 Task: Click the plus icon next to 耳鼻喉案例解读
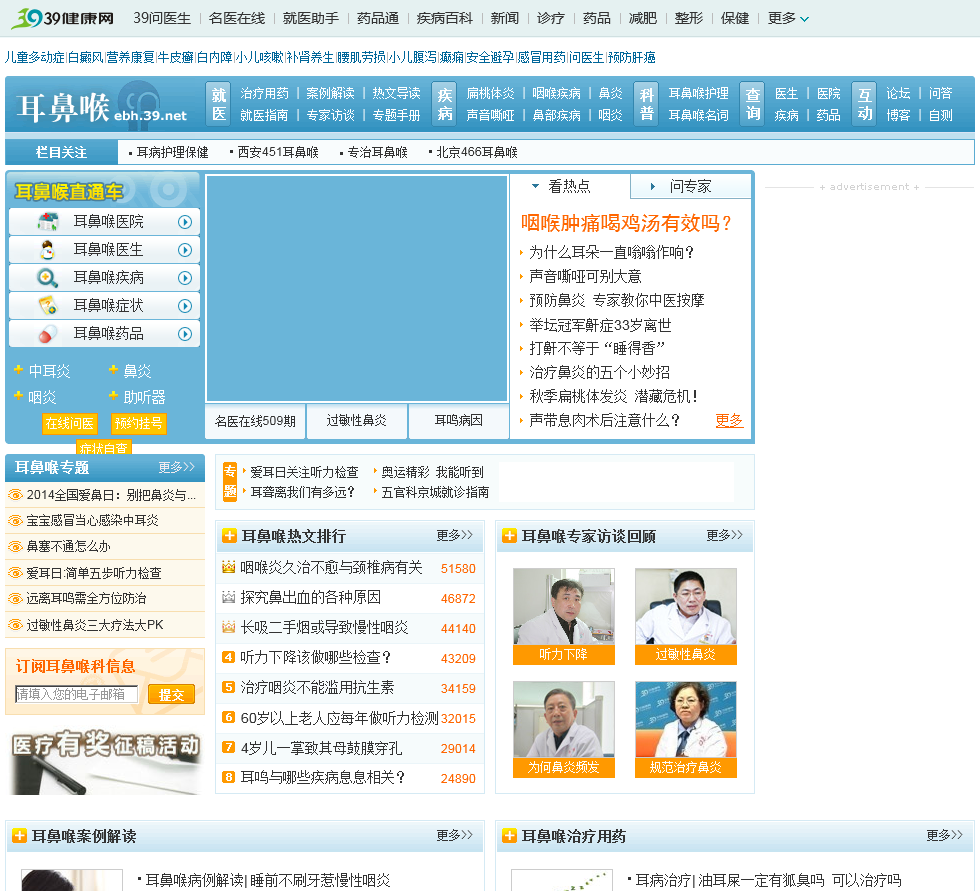[x=19, y=836]
